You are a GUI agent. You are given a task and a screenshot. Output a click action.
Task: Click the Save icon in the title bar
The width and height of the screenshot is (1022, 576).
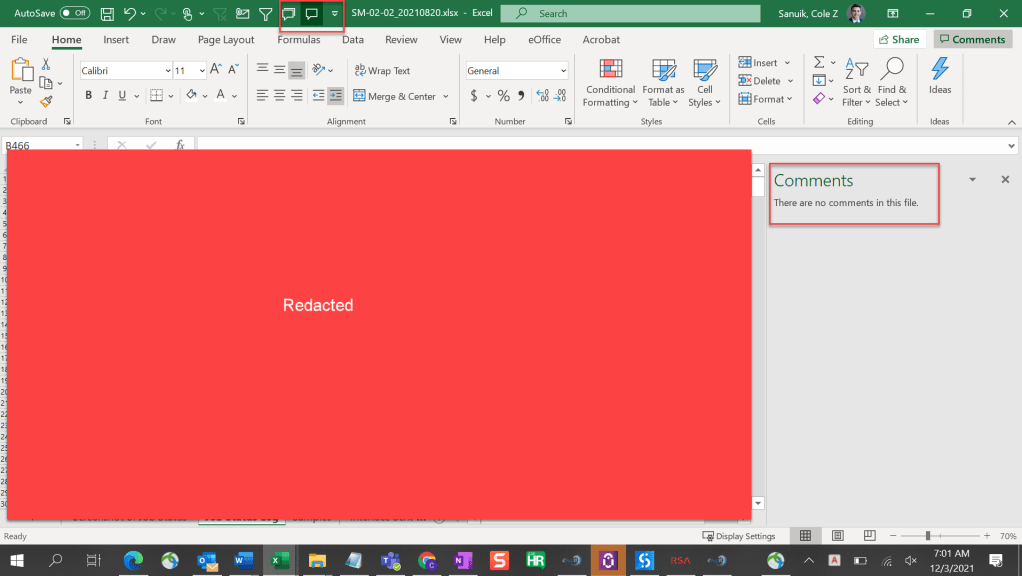[107, 14]
